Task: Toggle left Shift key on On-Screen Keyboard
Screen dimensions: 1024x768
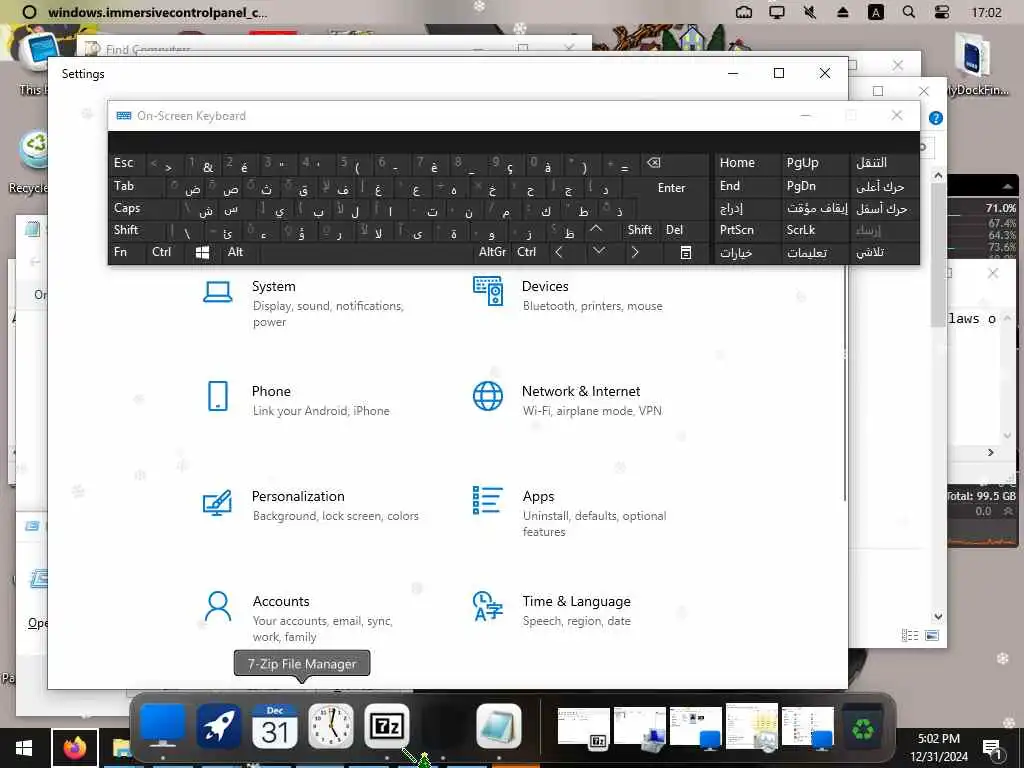Action: pos(136,231)
